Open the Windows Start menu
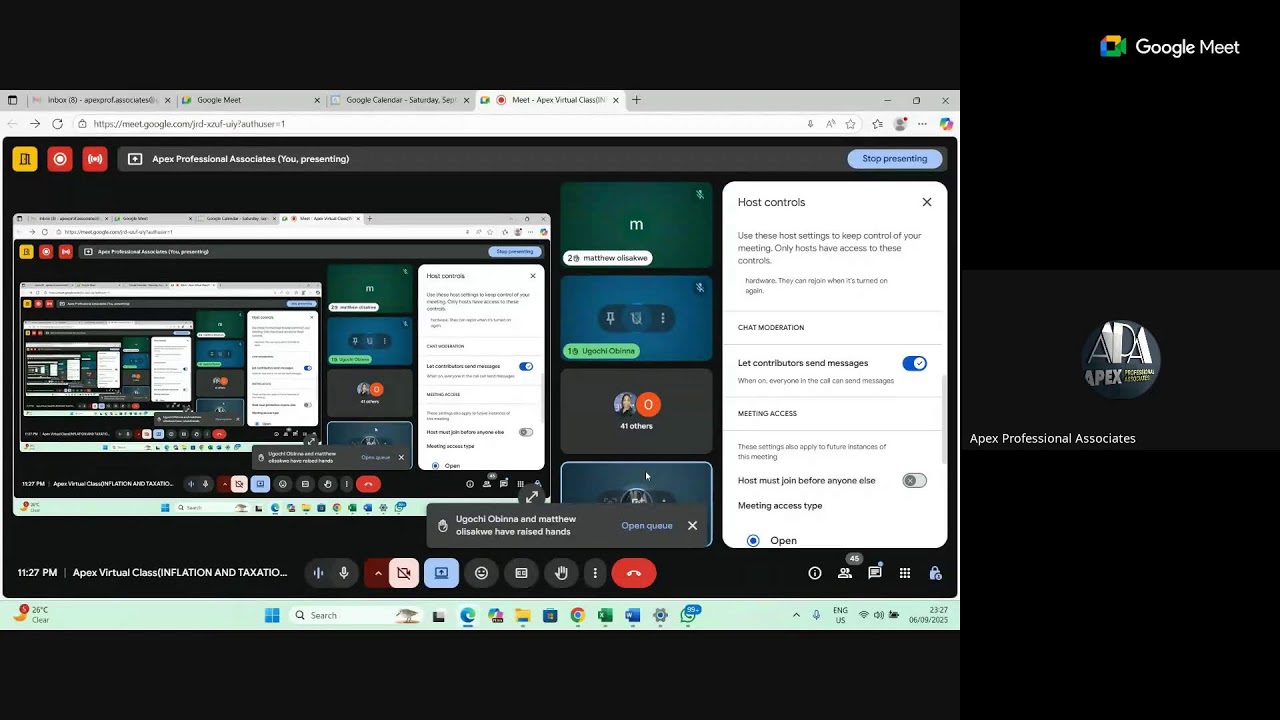Screen dimensions: 1280x720 272,615
